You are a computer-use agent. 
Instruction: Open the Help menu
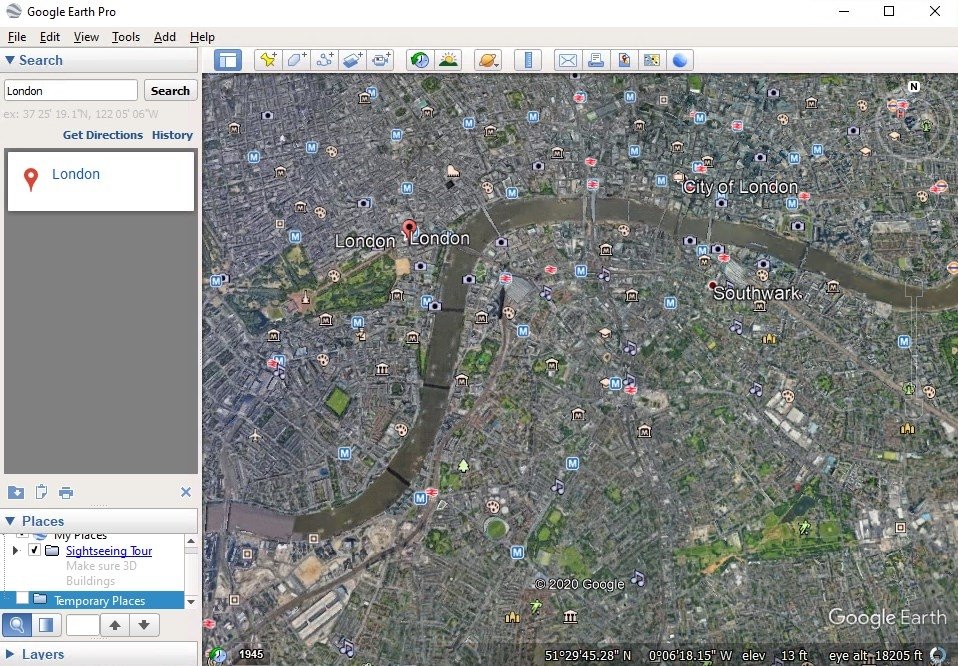coord(202,37)
